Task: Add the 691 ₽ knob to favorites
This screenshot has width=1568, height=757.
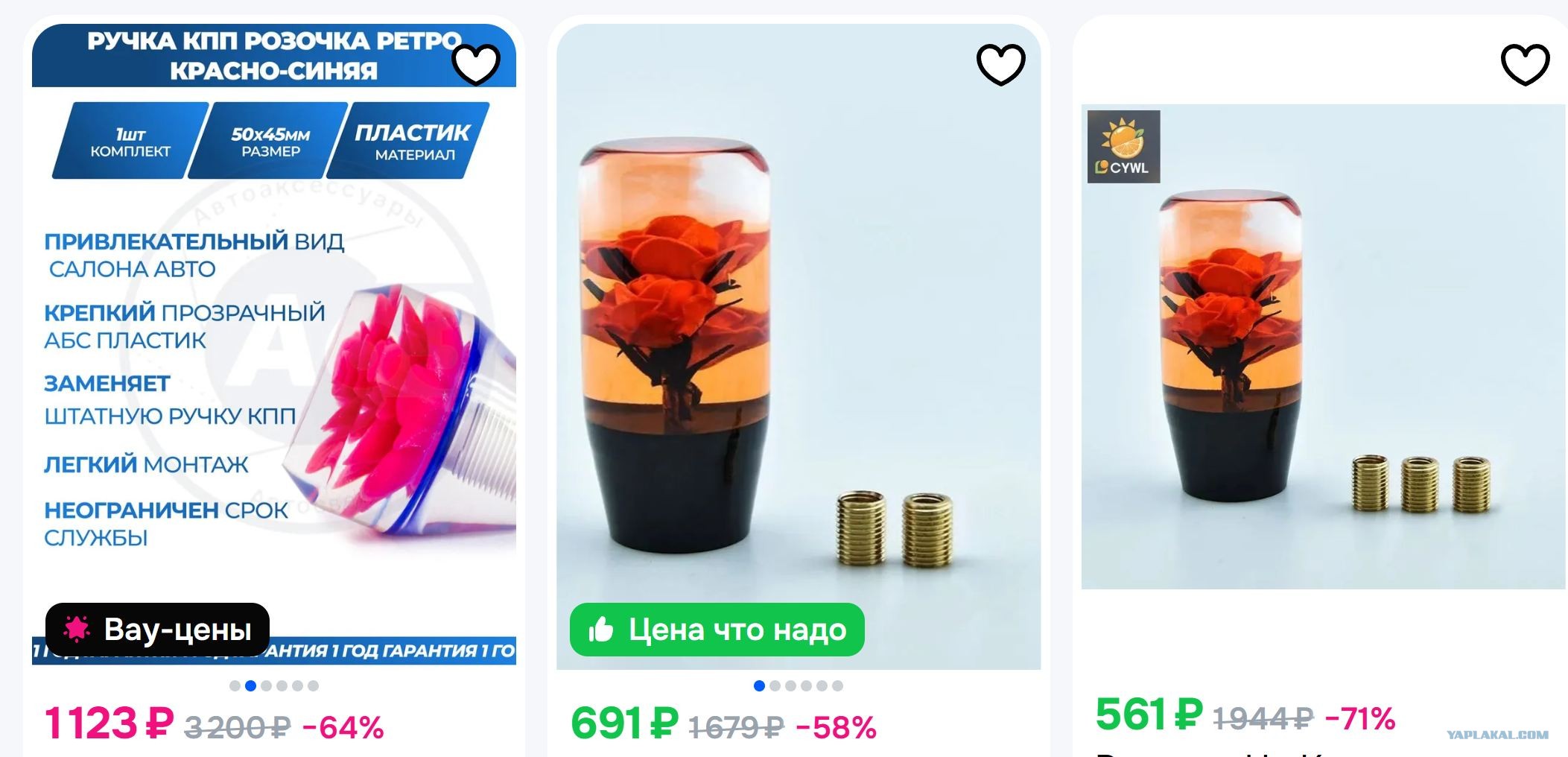Action: [1000, 65]
